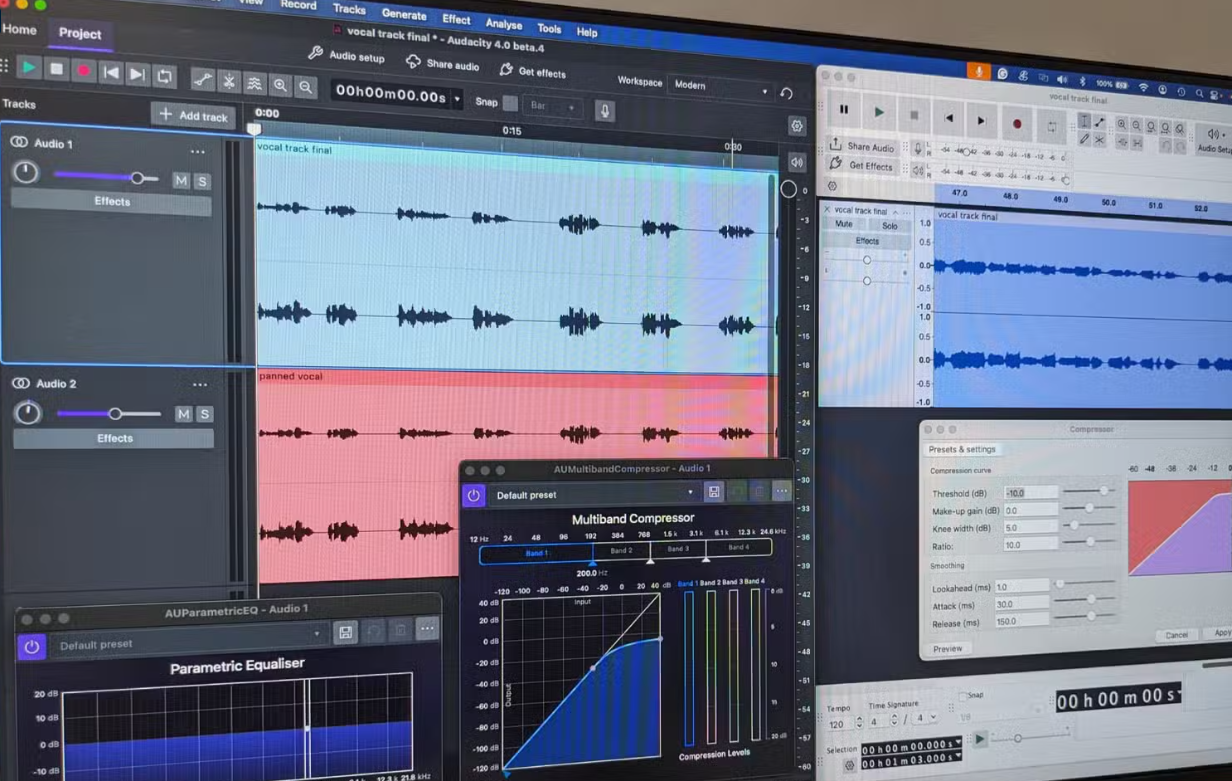Click Audio 1 pan knob

click(25, 173)
